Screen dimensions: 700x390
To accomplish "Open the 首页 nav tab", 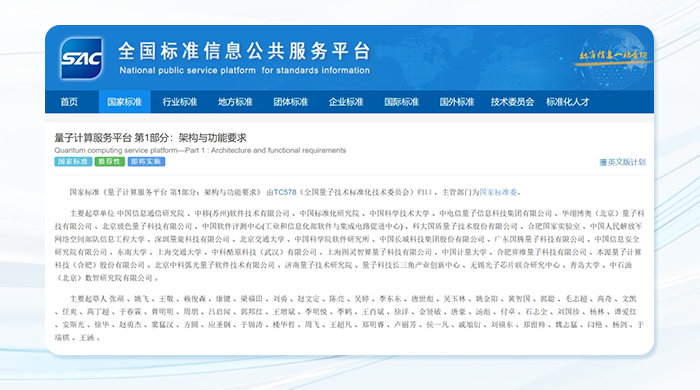I will click(x=69, y=102).
